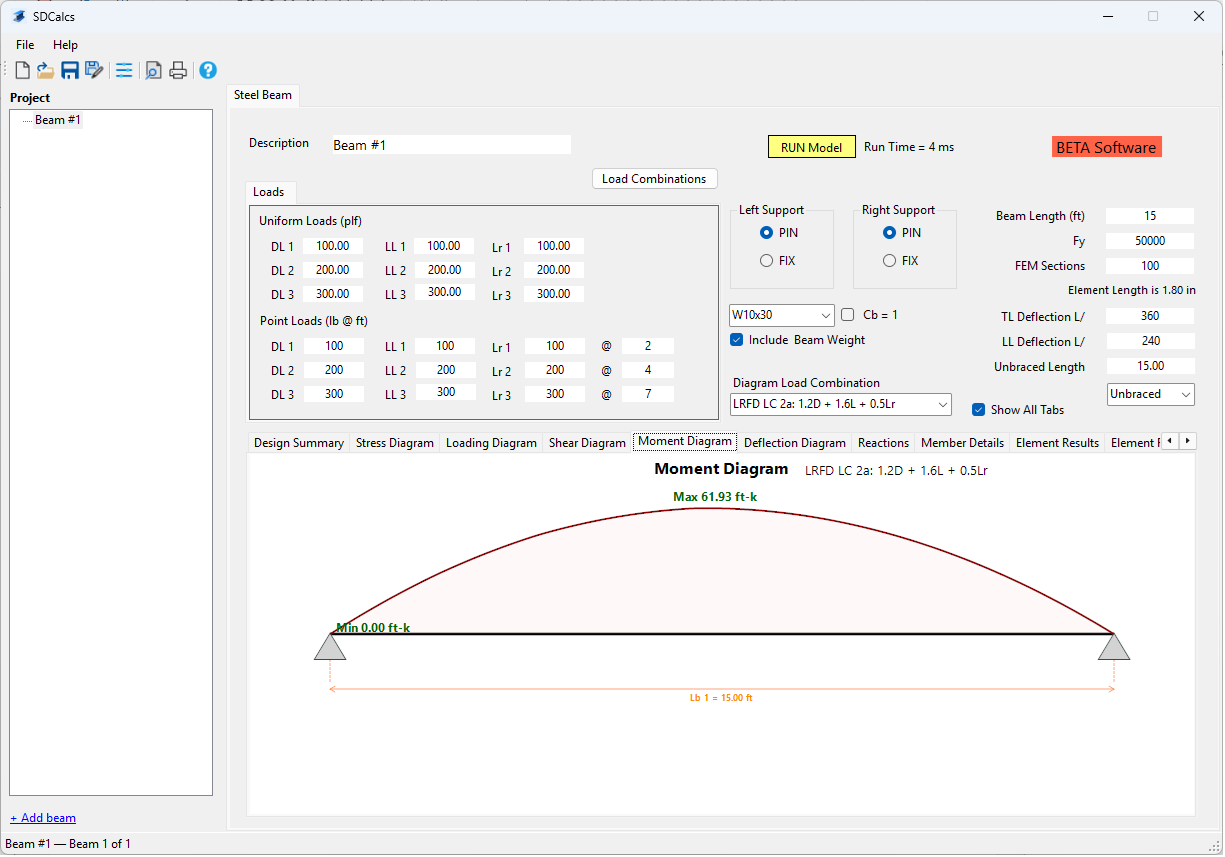The image size is (1225, 857).
Task: Click the Beam Length input field
Action: [1150, 216]
